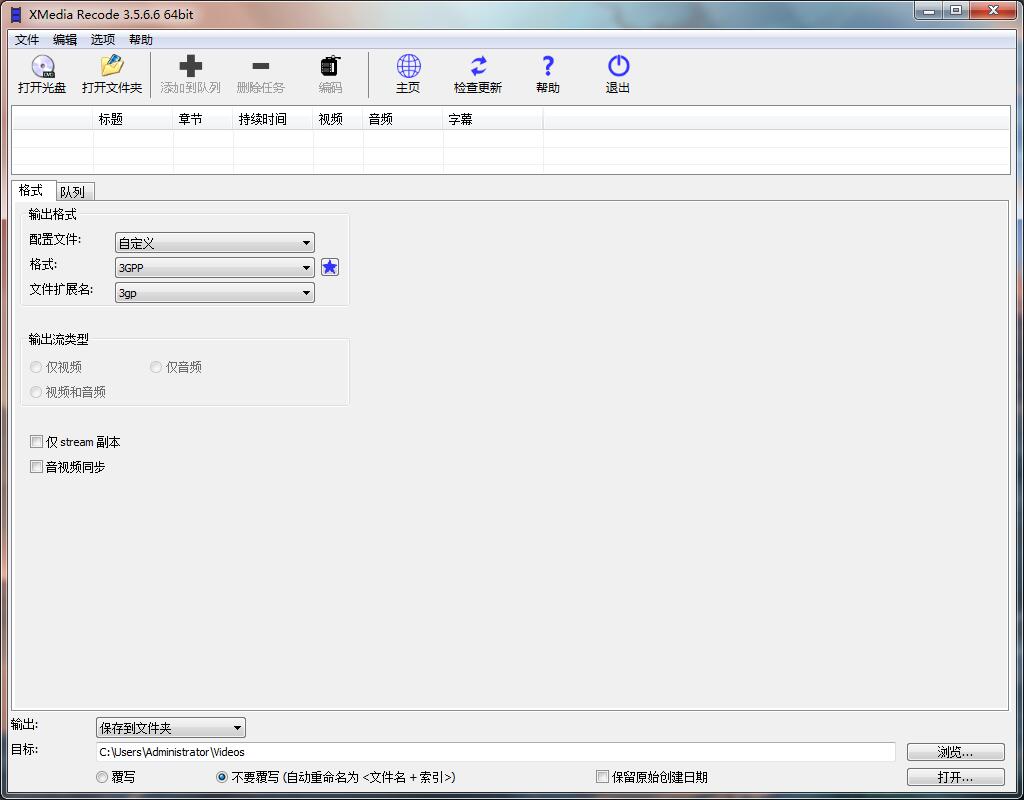Open the Home page (主页) globe icon
The width and height of the screenshot is (1024, 800).
coord(408,67)
